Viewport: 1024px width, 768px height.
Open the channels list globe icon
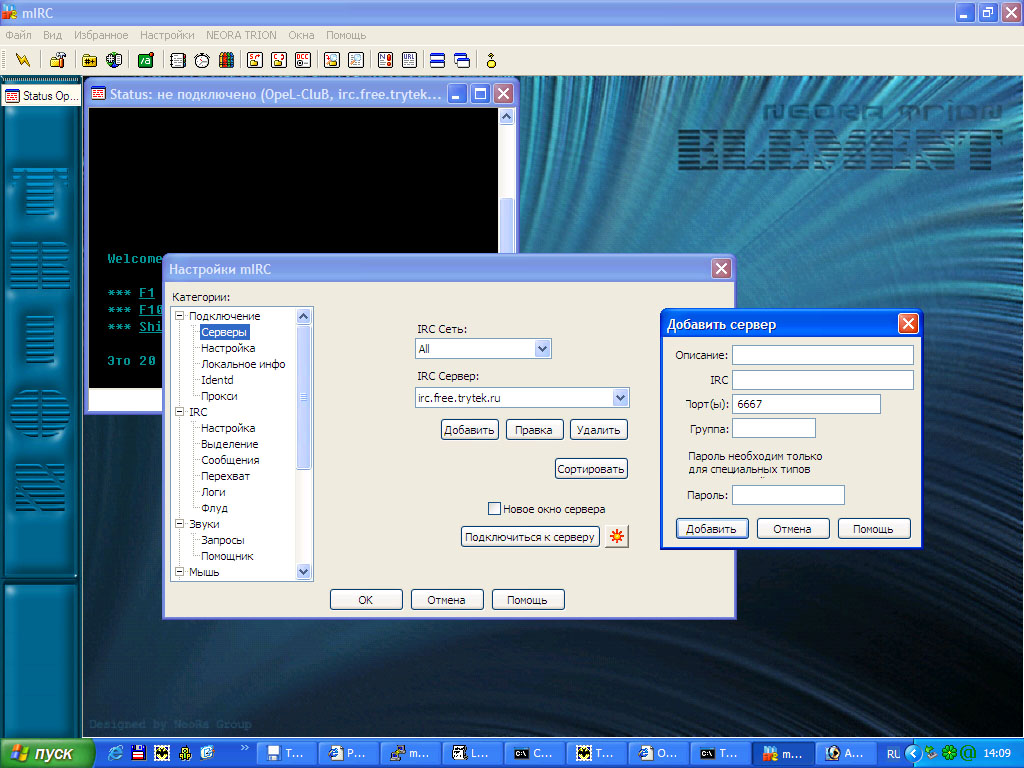114,61
